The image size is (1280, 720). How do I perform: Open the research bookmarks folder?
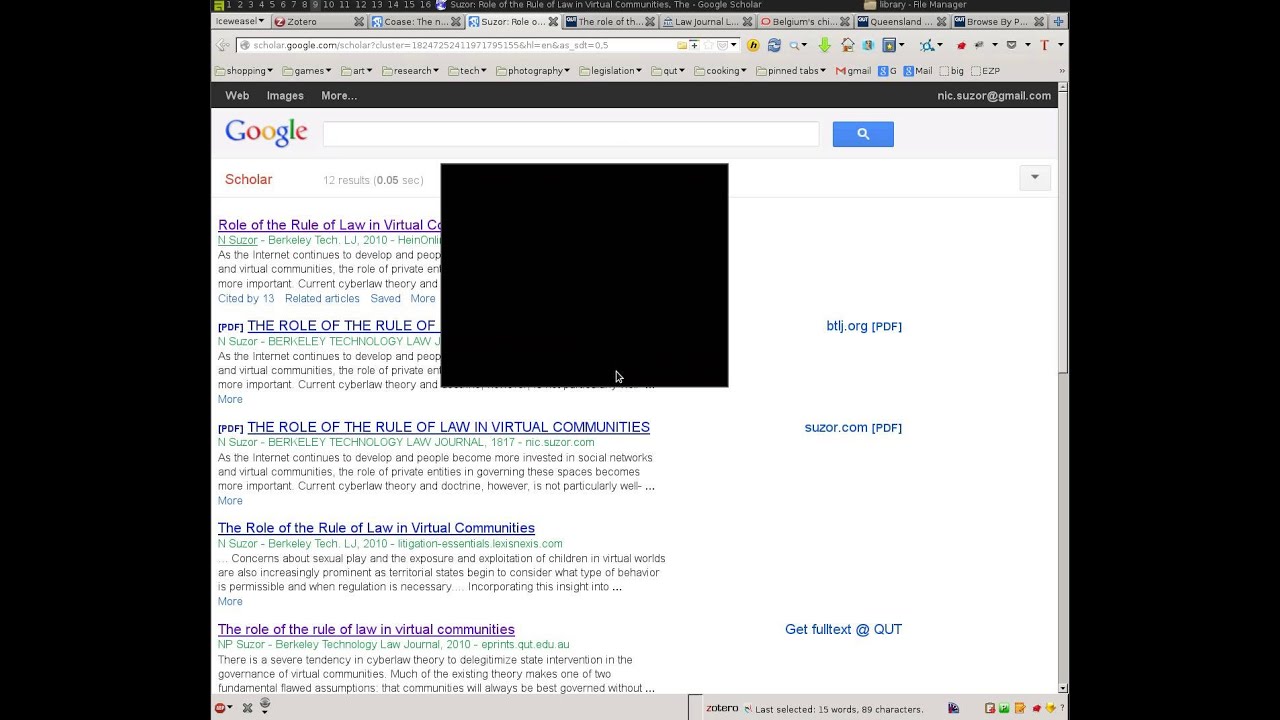(410, 71)
